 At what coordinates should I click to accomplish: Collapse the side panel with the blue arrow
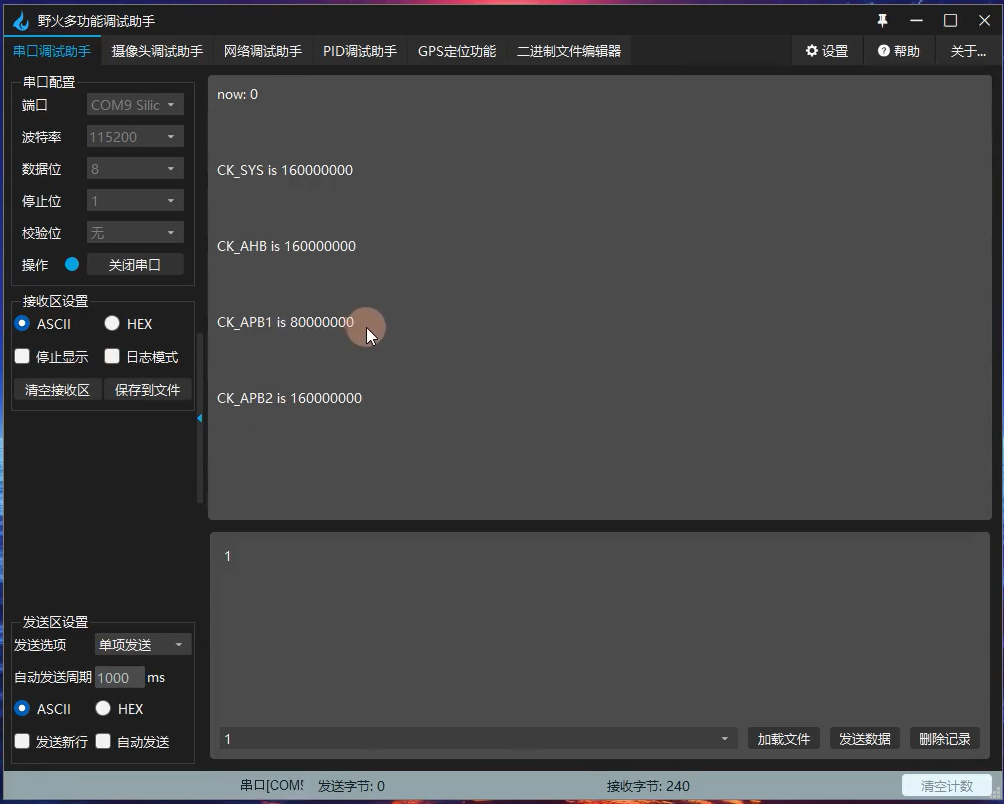199,418
